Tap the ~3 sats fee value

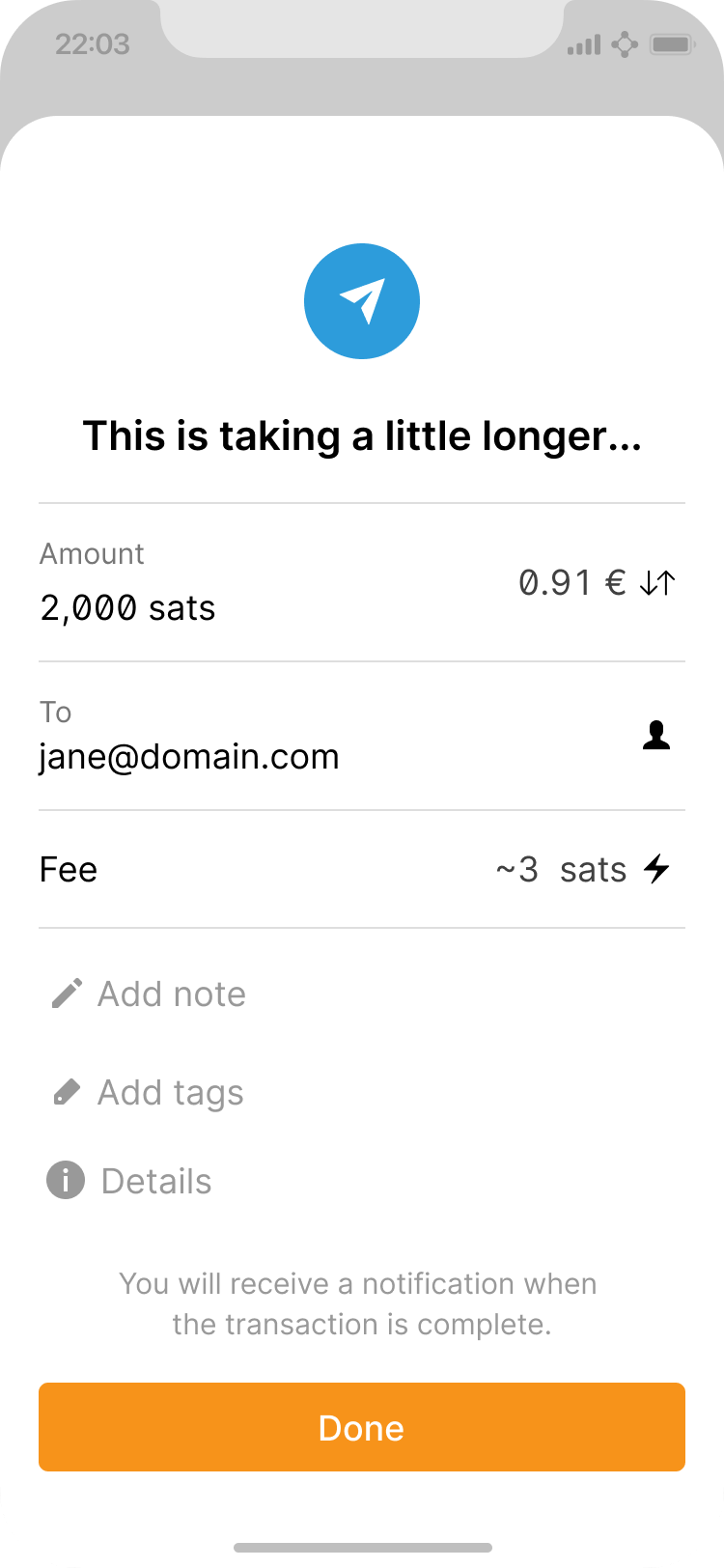[x=561, y=869]
